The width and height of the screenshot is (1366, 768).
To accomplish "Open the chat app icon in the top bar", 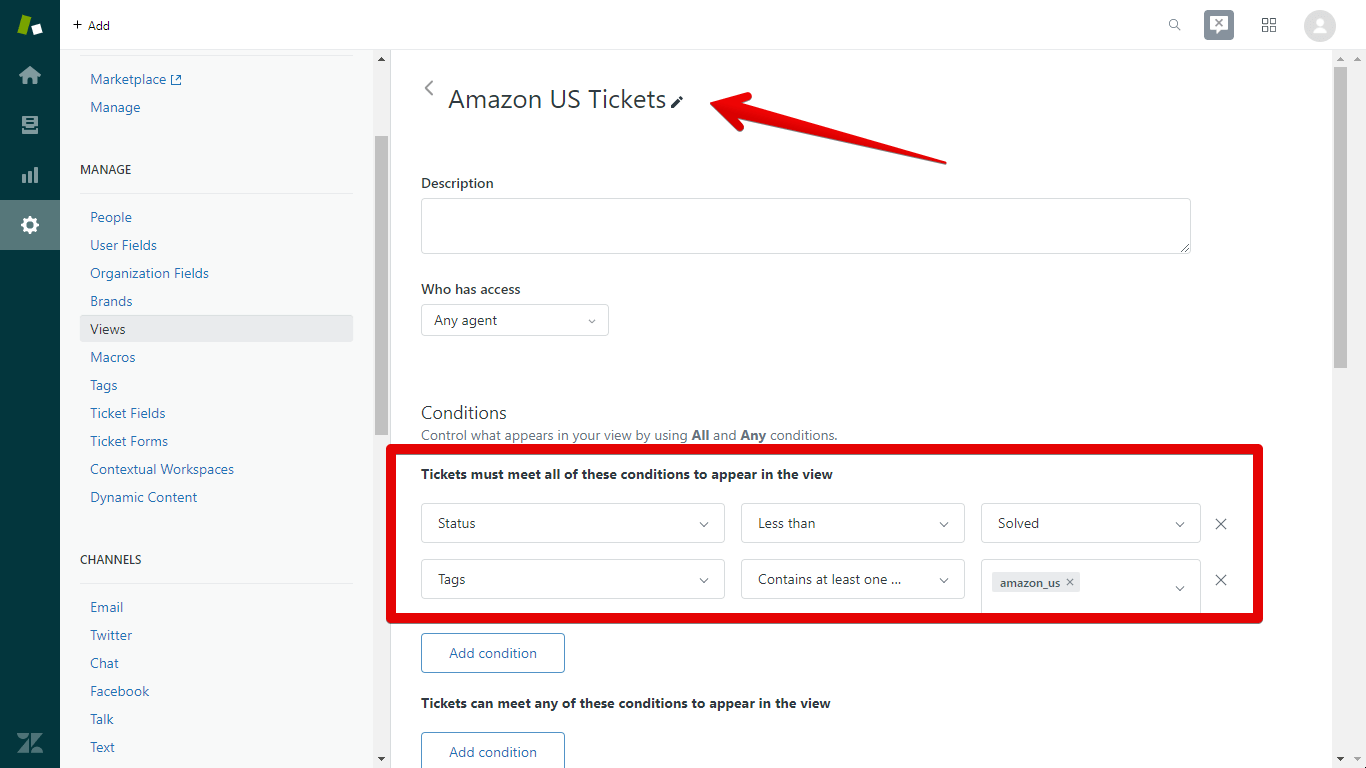I will pos(1218,24).
